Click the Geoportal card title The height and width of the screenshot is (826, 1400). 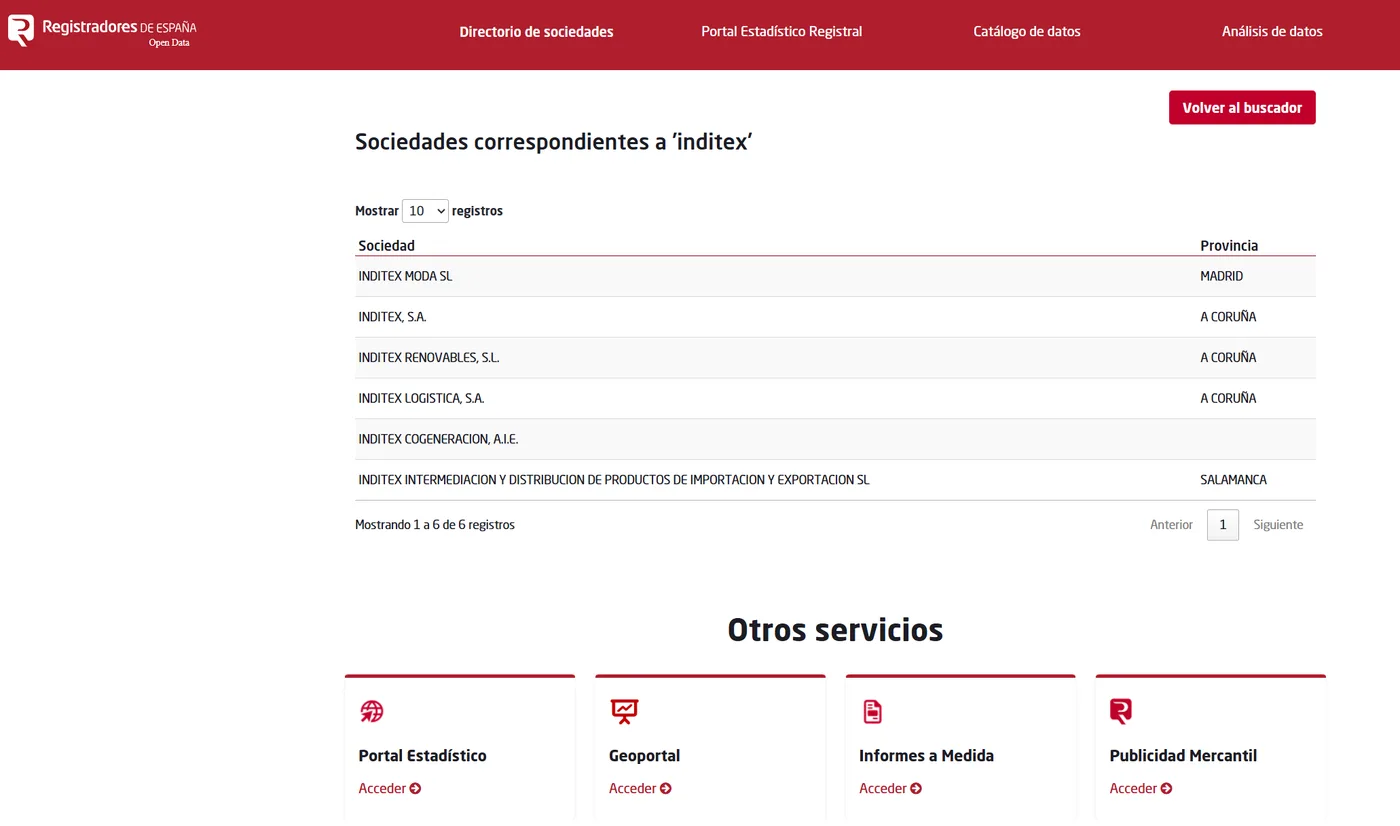coord(644,756)
